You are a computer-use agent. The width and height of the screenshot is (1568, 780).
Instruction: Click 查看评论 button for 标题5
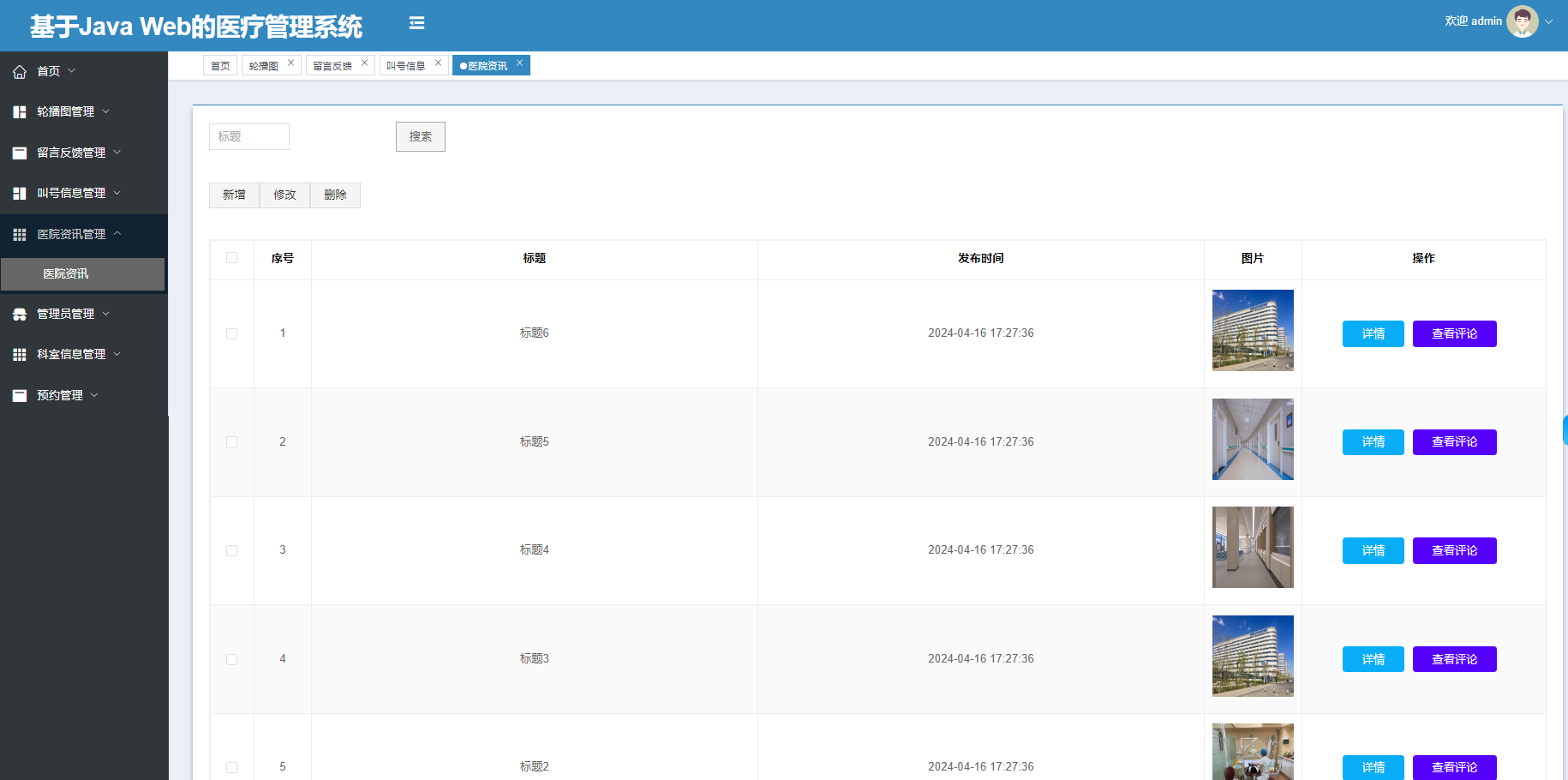pyautogui.click(x=1455, y=442)
